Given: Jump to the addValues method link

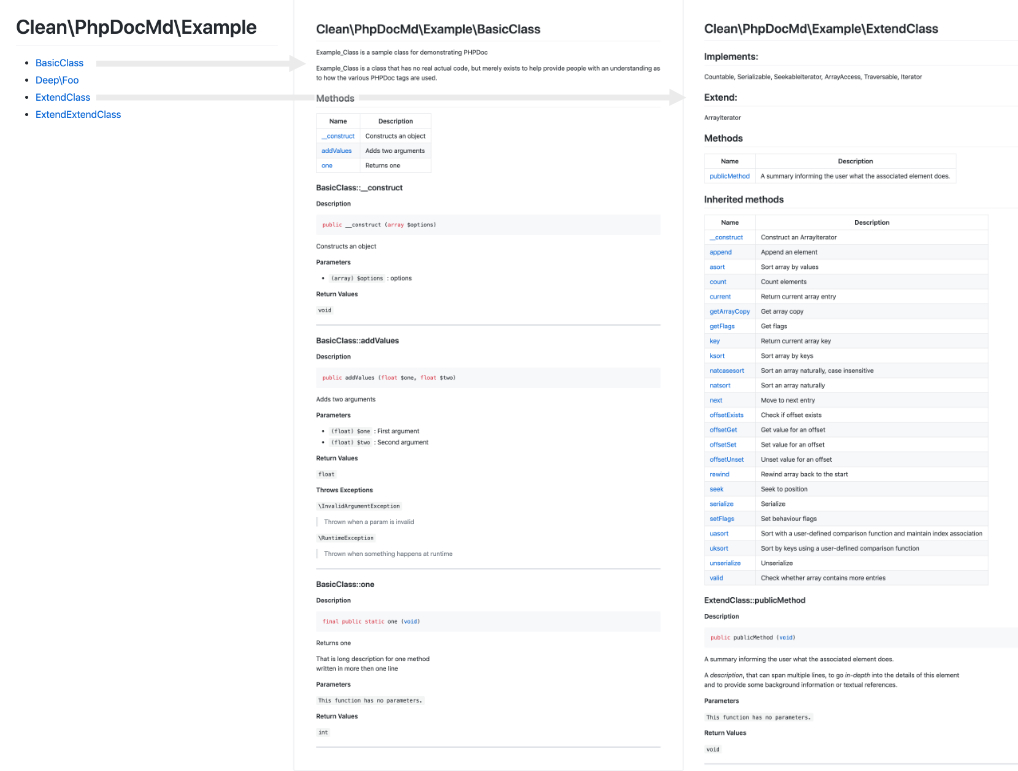Looking at the screenshot, I should tap(338, 151).
